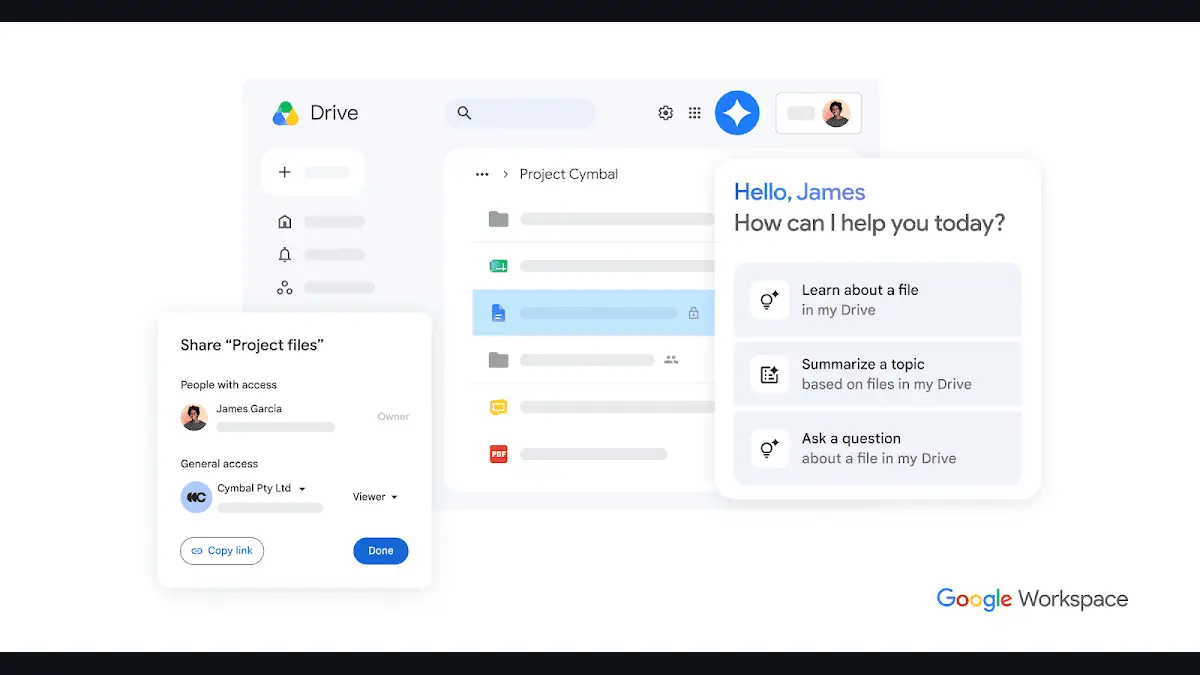Image resolution: width=1200 pixels, height=675 pixels.
Task: Click the Hello, James greeting
Action: (800, 192)
